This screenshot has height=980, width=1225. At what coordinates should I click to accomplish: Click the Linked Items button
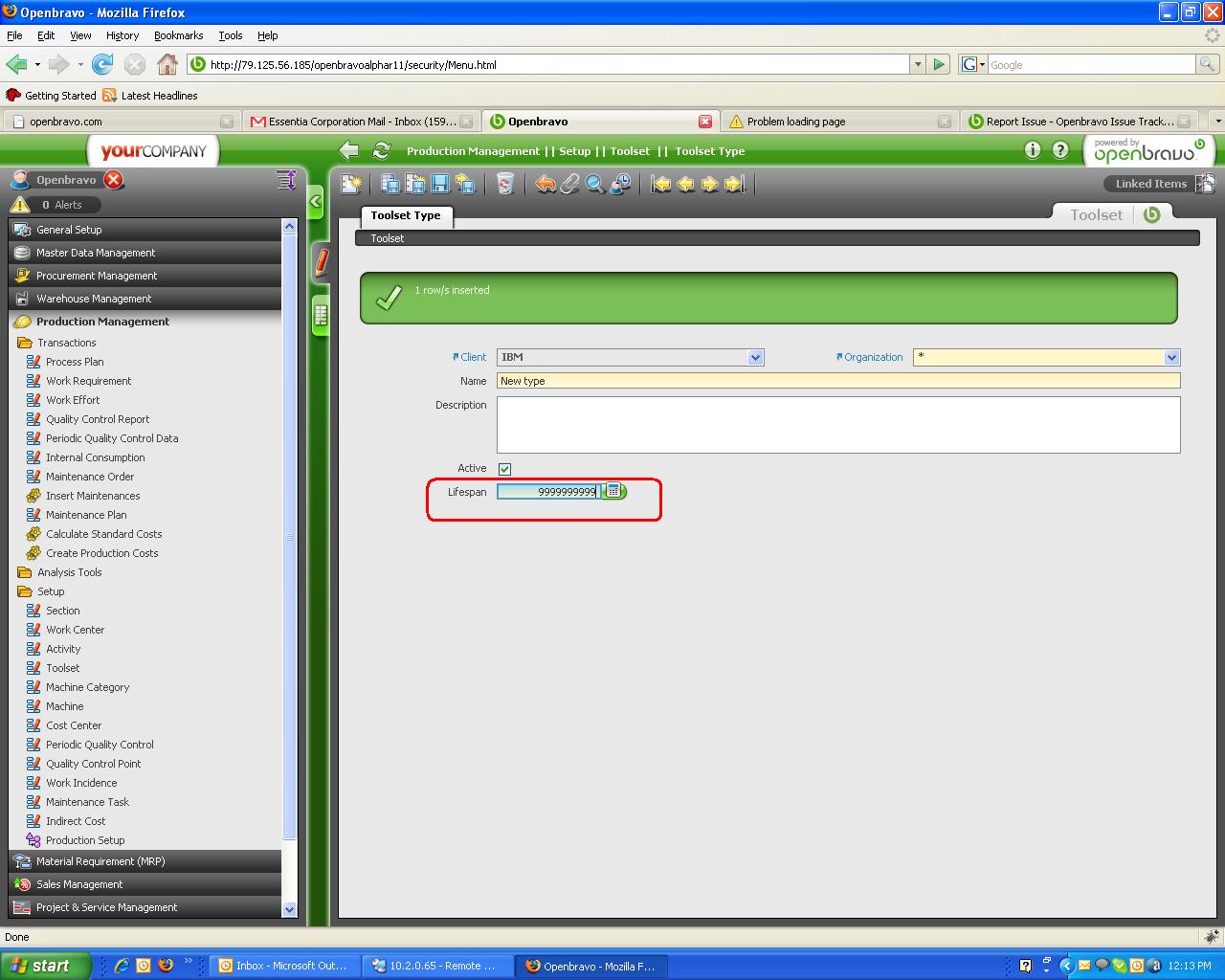(1160, 183)
